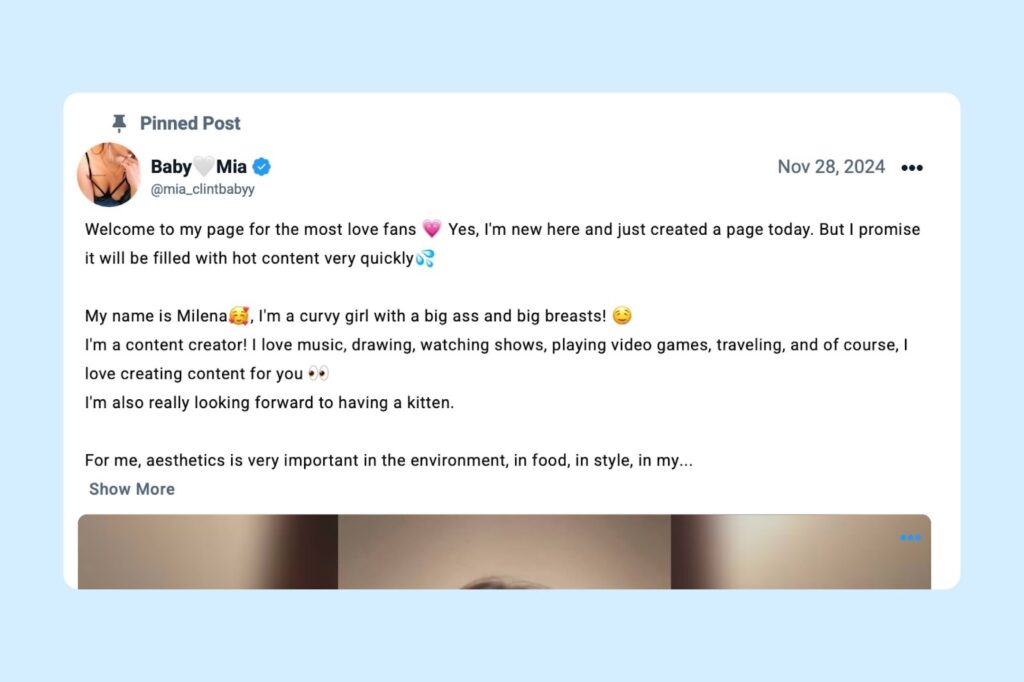Click the blue verified badge
Image resolution: width=1024 pixels, height=682 pixels.
261,167
